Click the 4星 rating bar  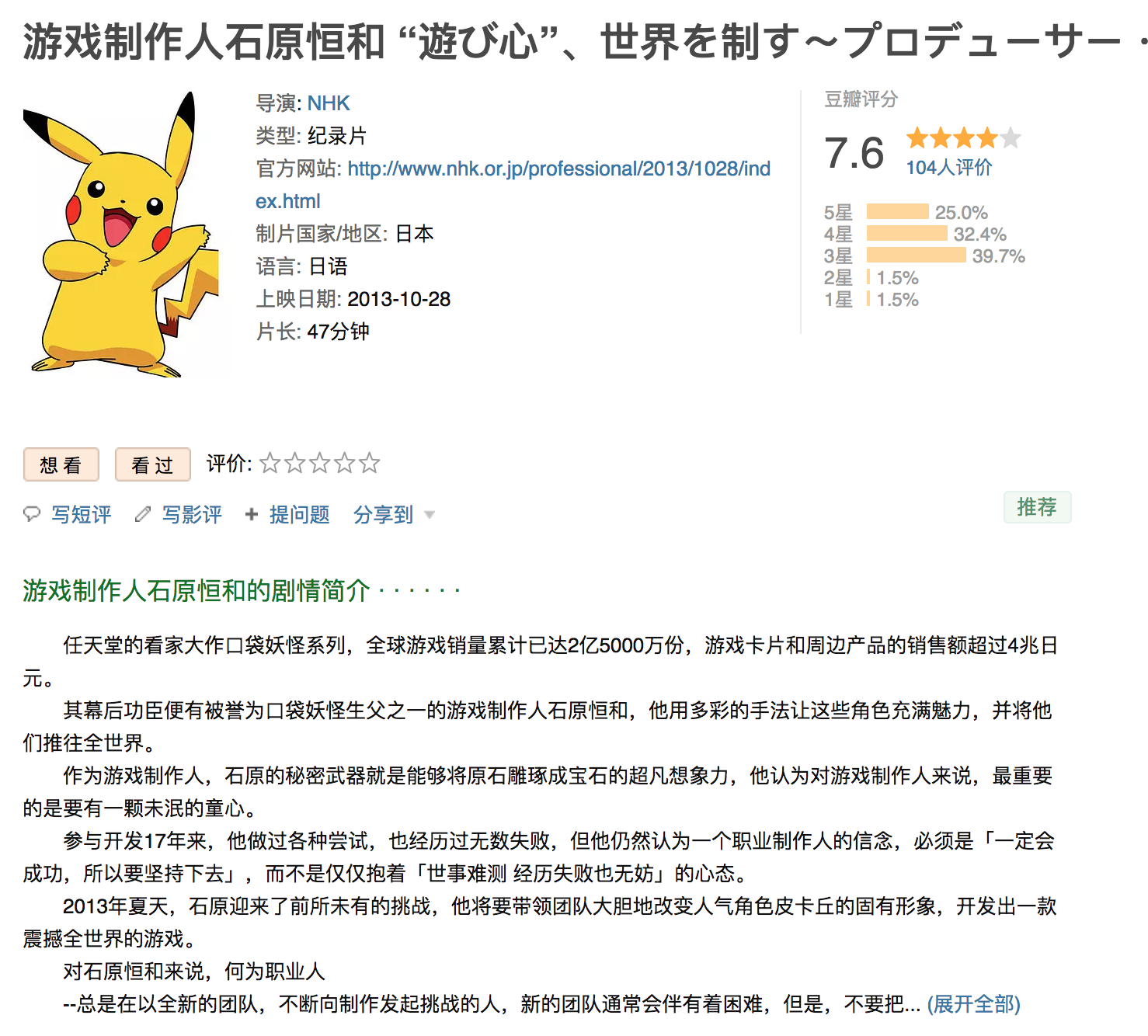pyautogui.click(x=907, y=233)
